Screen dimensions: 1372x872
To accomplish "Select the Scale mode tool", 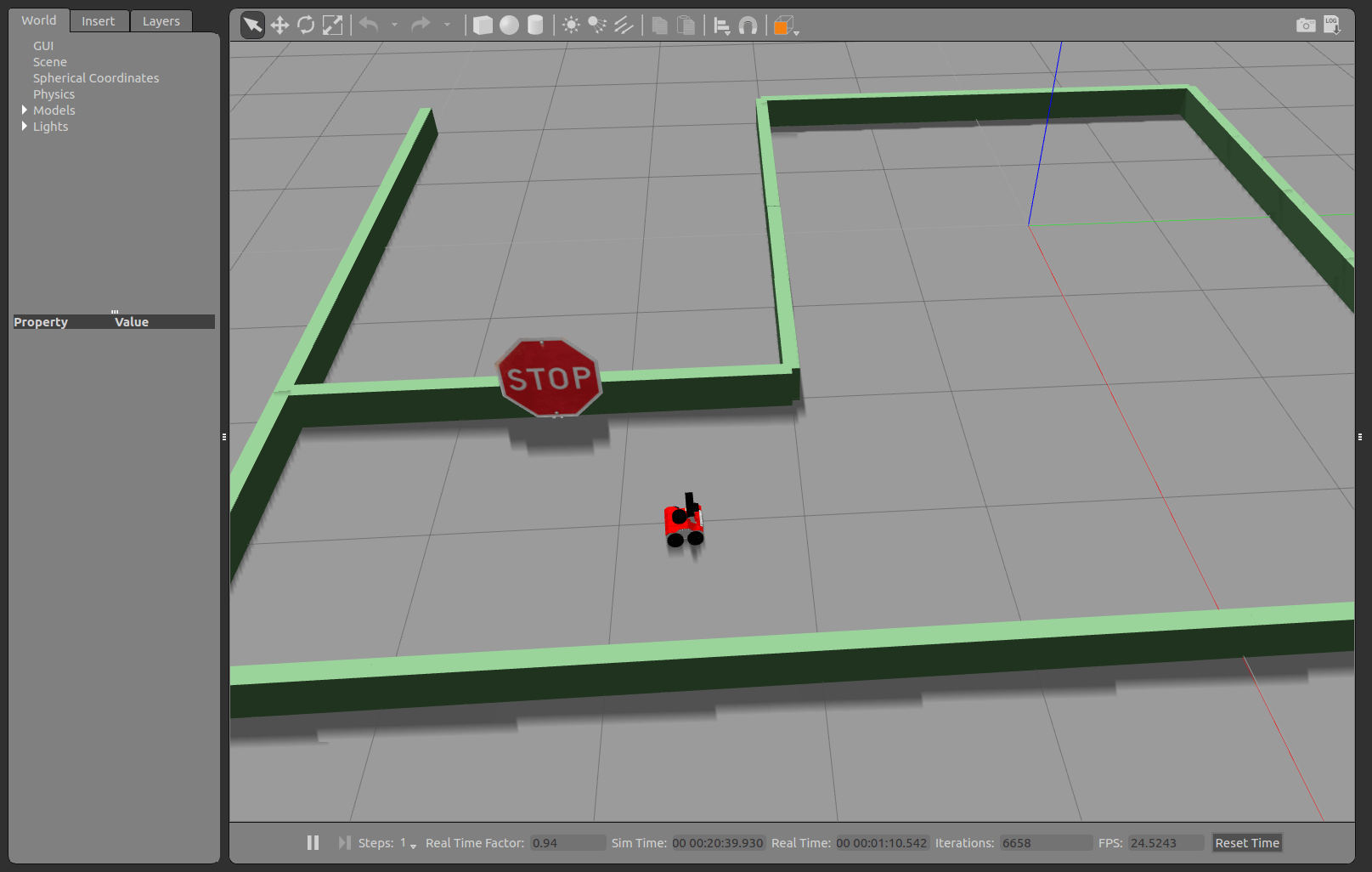I will pos(332,25).
